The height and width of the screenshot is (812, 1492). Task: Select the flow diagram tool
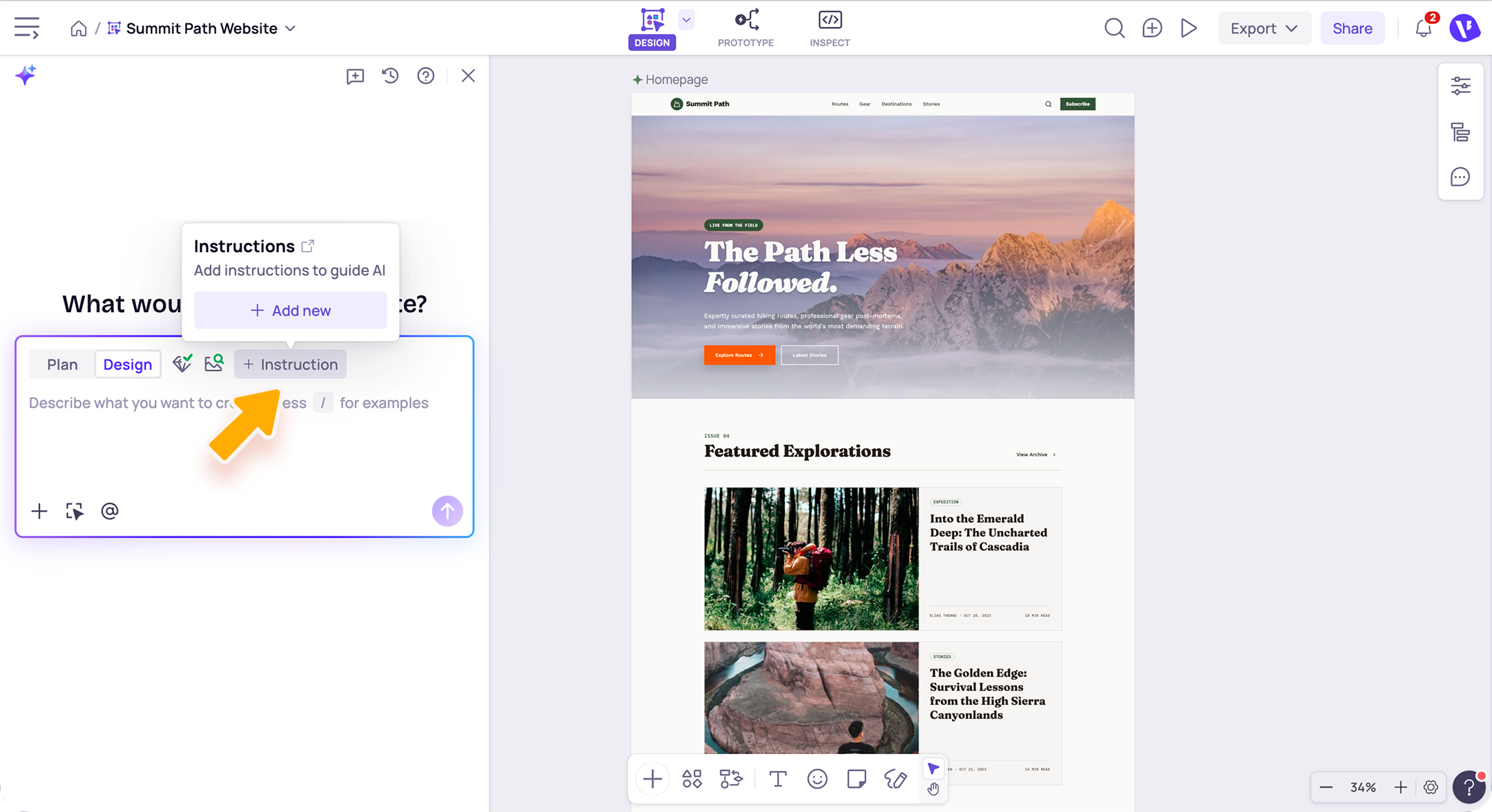(x=731, y=779)
